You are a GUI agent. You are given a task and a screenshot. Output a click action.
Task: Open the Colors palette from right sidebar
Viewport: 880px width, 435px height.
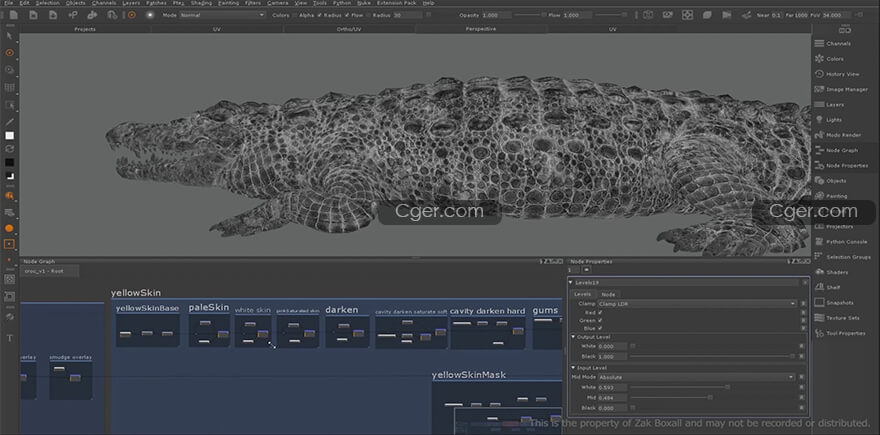(x=835, y=59)
